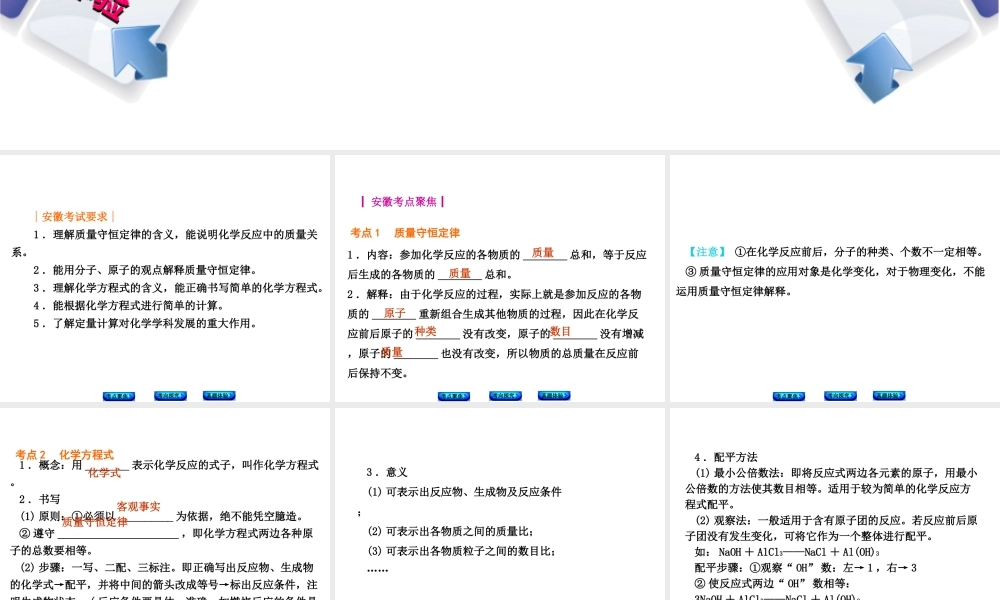Click middle blue button on 质量守恒定律 slide

tap(505, 395)
